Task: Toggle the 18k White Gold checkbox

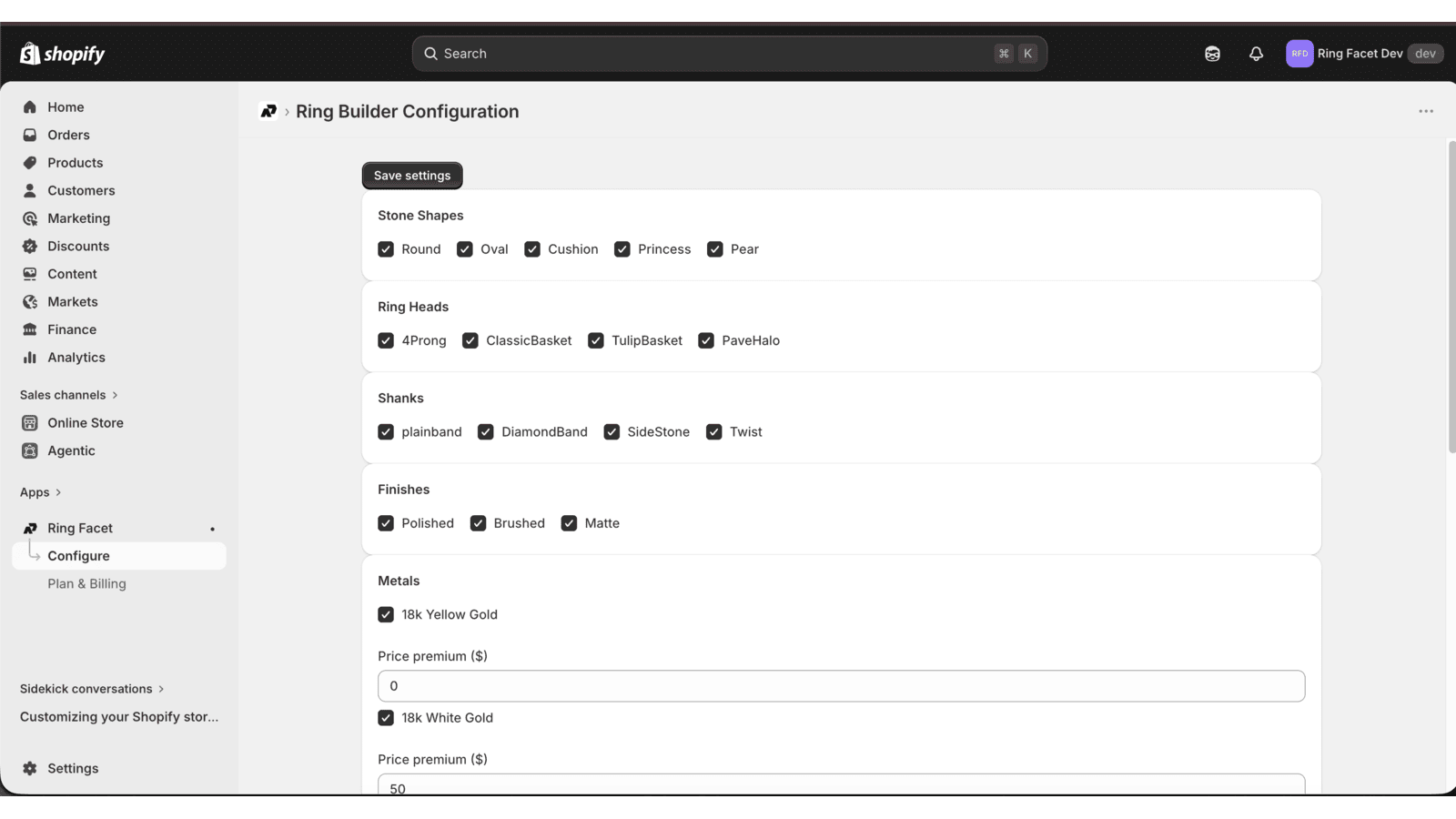Action: 386,718
